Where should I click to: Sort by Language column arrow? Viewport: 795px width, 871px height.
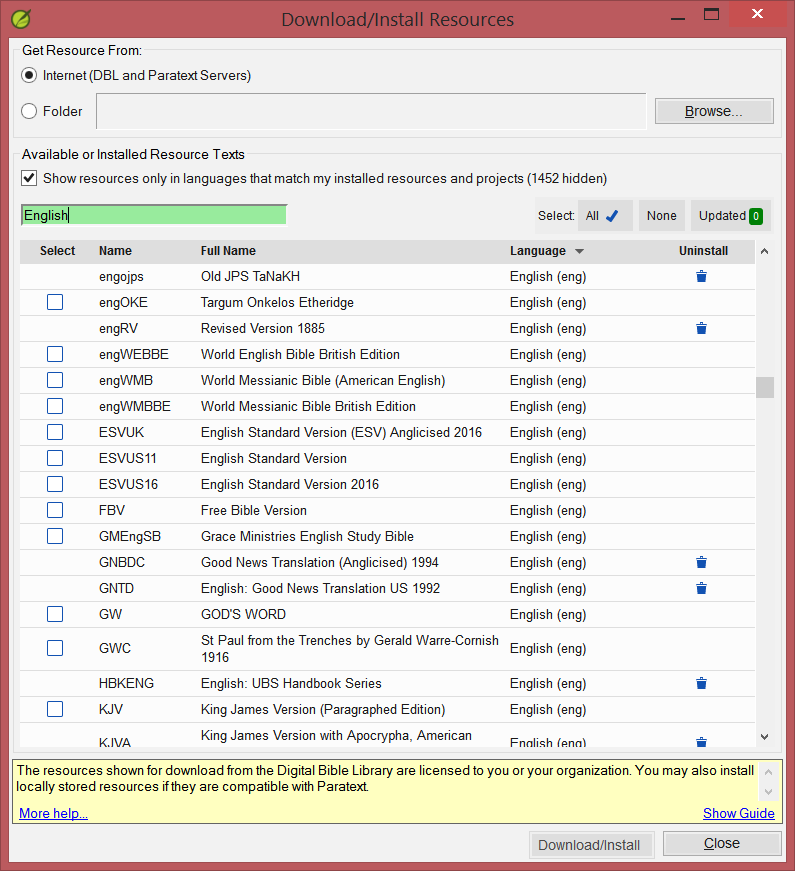tap(579, 251)
